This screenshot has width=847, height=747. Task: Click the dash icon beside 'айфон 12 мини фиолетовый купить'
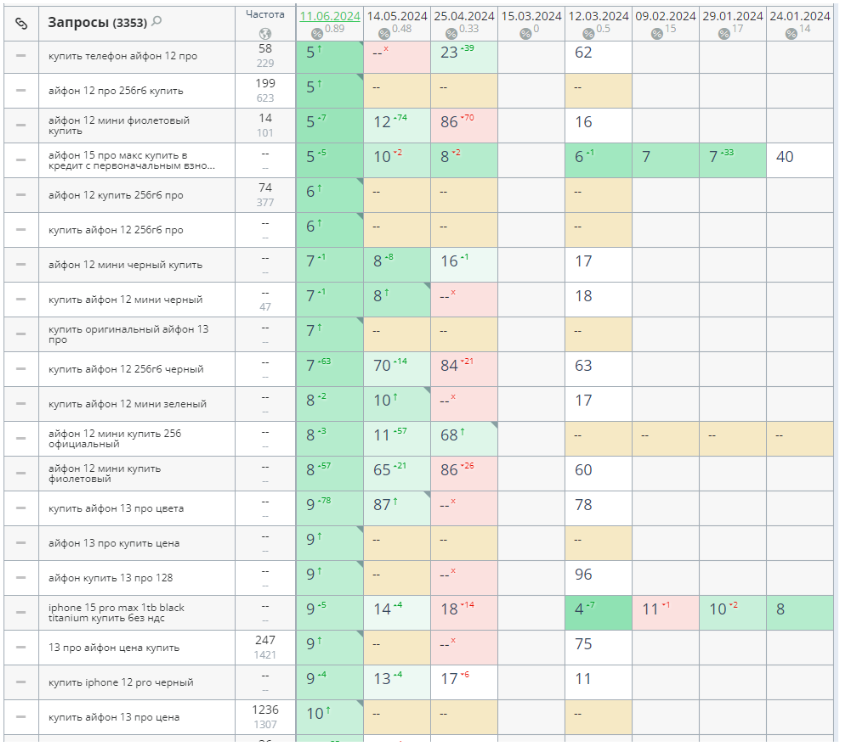click(21, 125)
